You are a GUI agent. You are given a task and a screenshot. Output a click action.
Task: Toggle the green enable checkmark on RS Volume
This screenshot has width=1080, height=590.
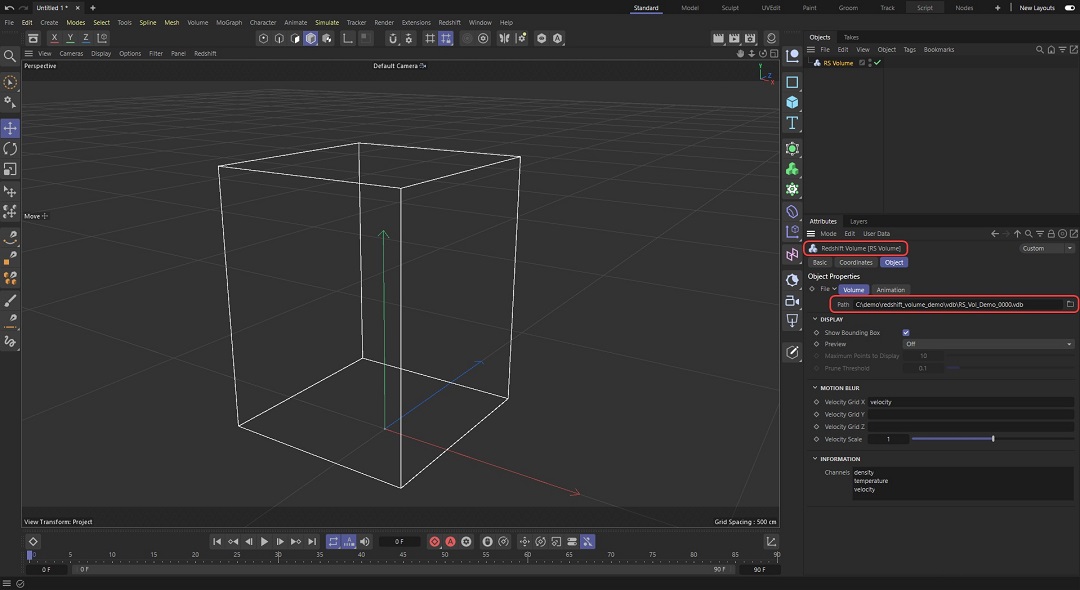(x=877, y=61)
